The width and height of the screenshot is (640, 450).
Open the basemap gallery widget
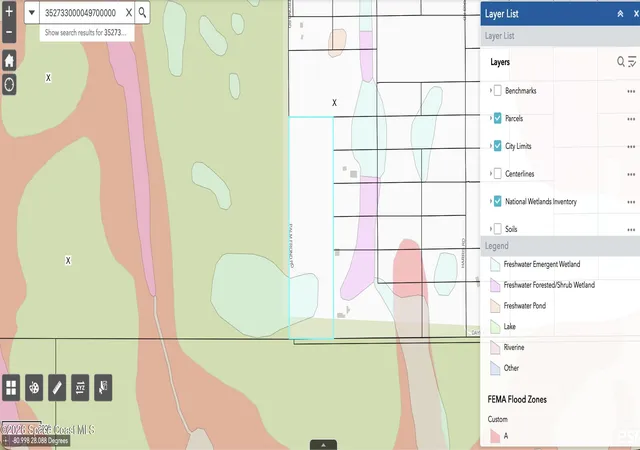pyautogui.click(x=11, y=387)
